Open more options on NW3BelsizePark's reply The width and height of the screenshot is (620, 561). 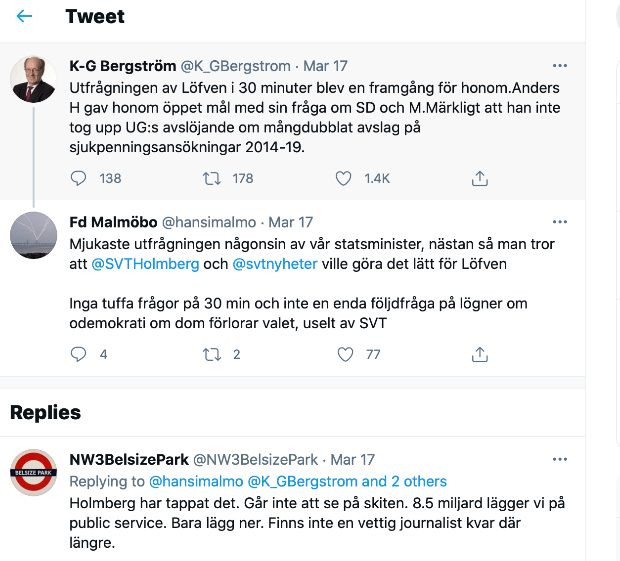(561, 460)
